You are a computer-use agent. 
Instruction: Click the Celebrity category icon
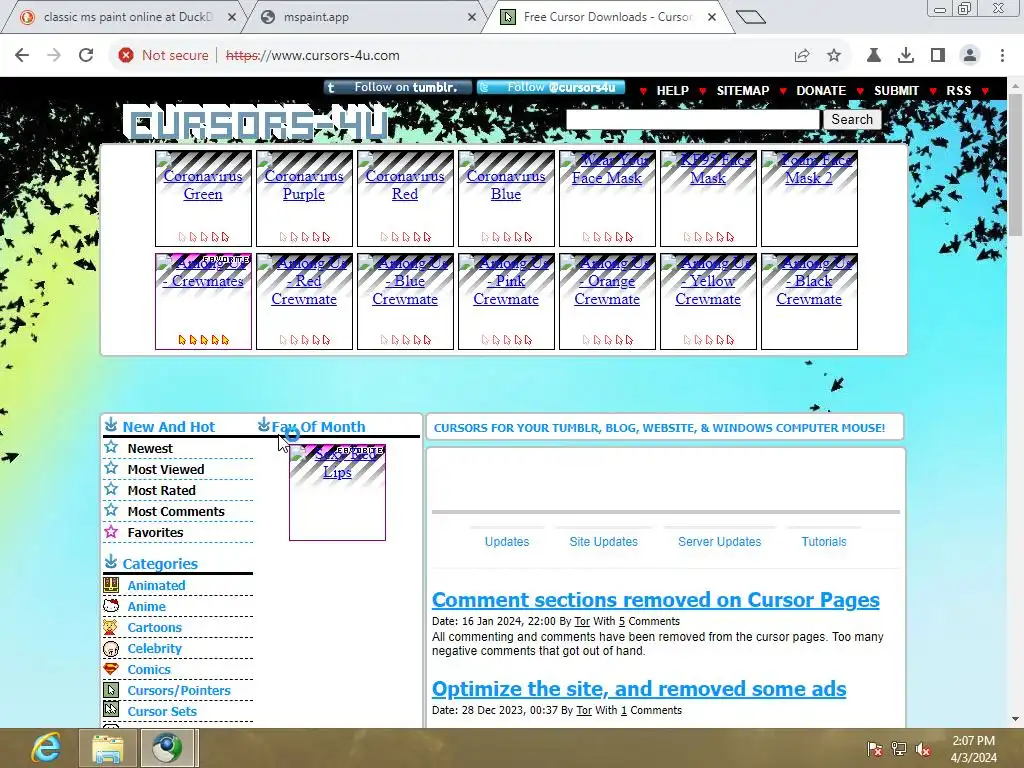pos(111,648)
